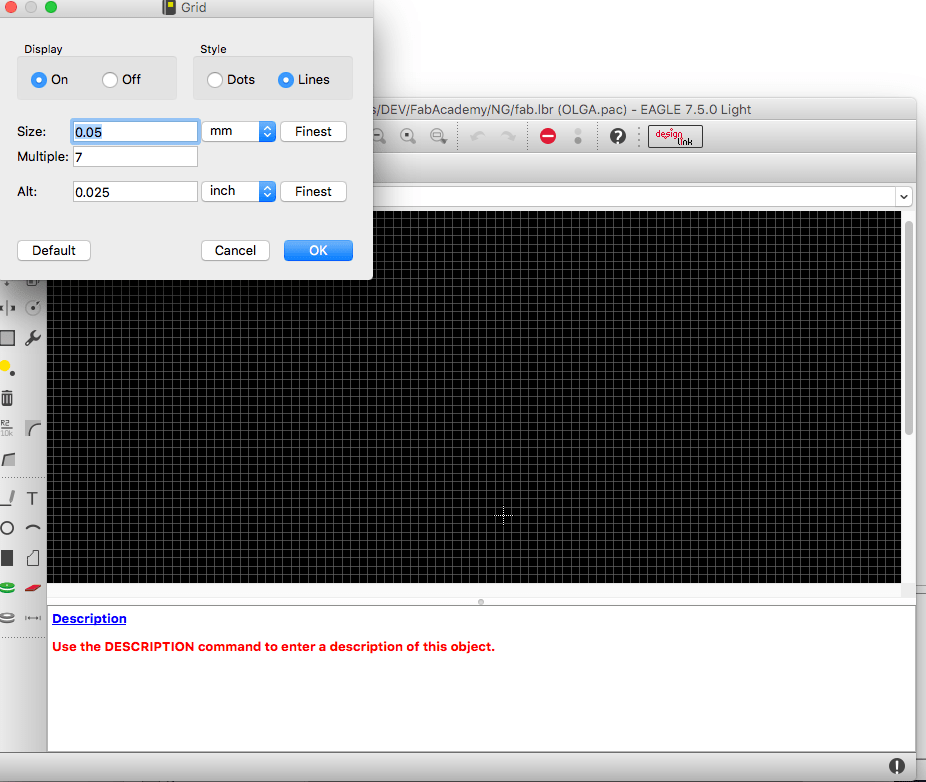
Task: Expand the command line history dropdown
Action: coord(904,197)
